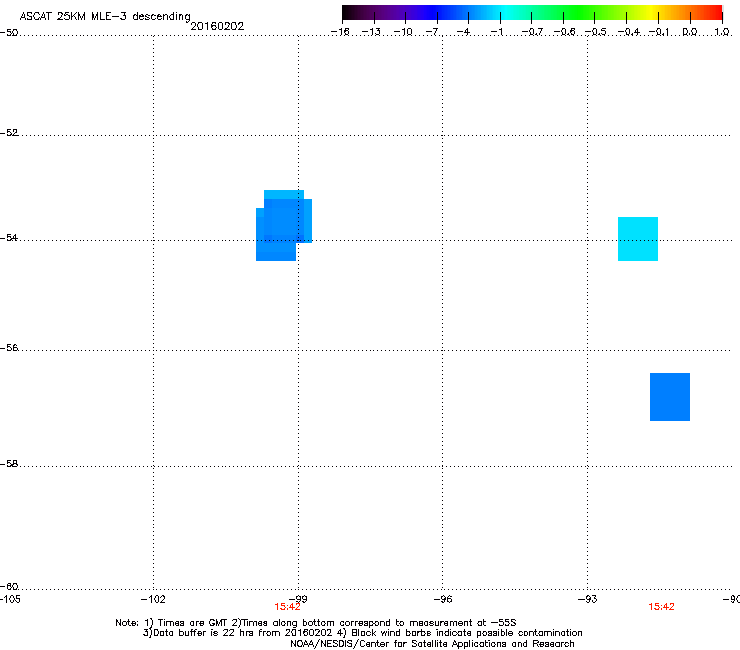Click the colorbar label -13
740x650 pixels.
[x=371, y=32]
